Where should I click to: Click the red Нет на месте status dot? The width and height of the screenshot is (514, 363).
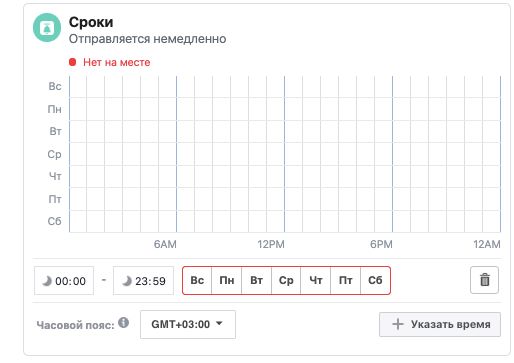72,62
